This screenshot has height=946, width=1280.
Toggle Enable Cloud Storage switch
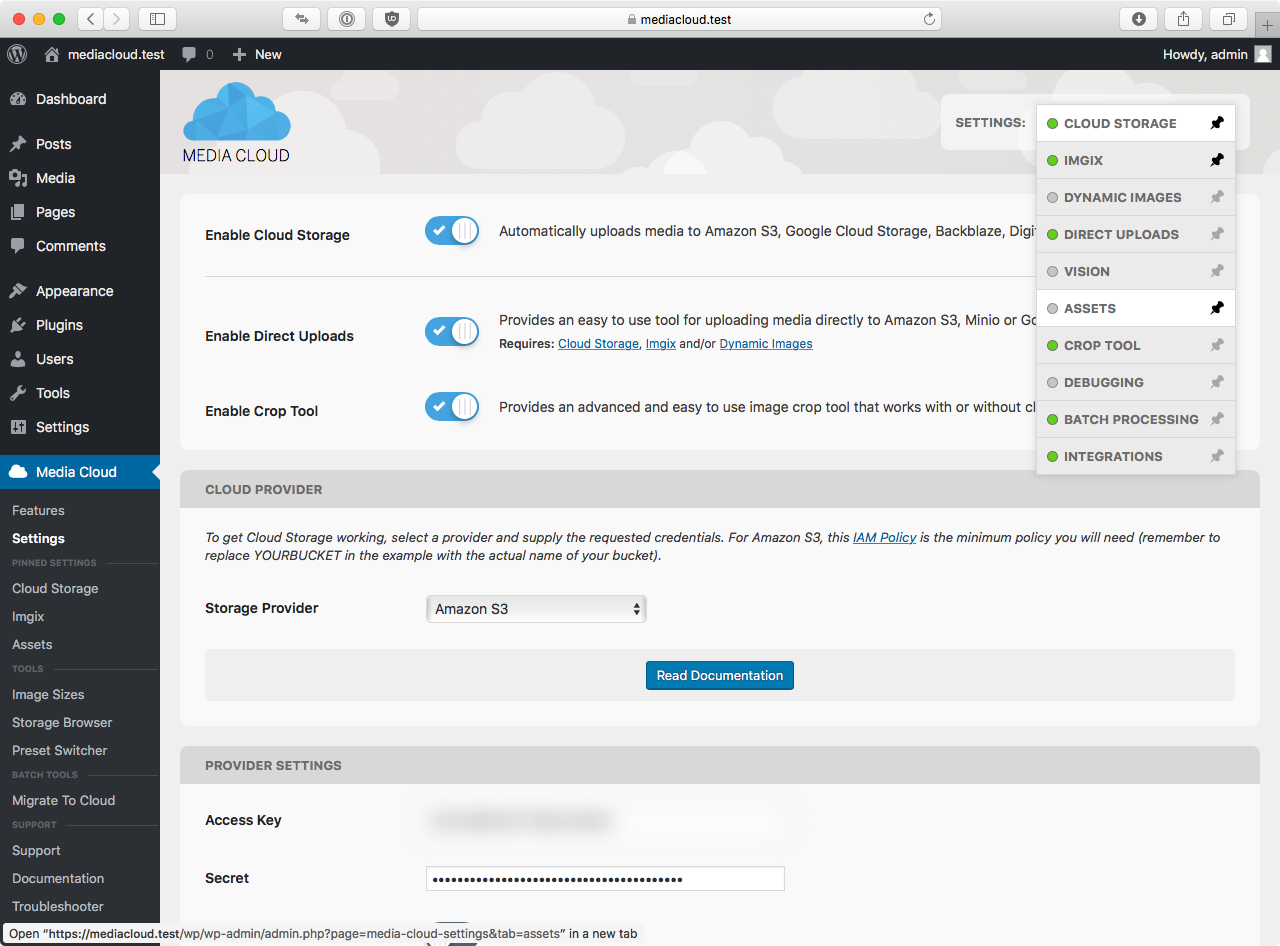coord(452,231)
